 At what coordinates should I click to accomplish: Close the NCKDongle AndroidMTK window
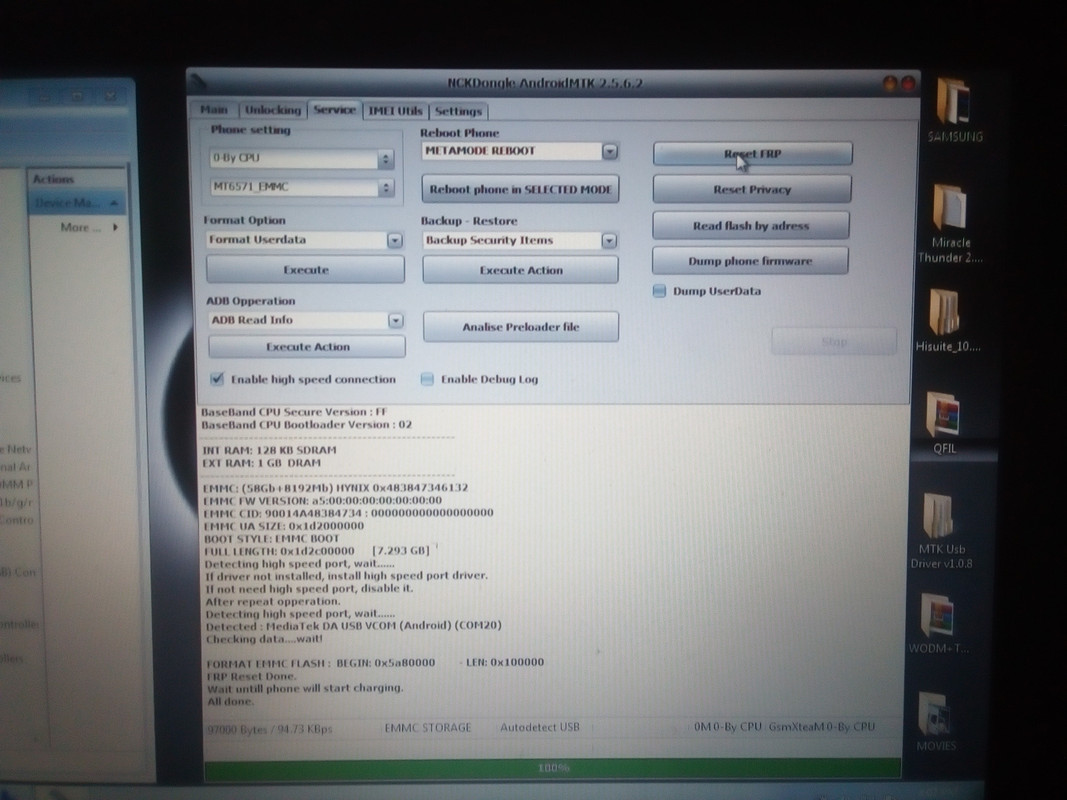[x=908, y=83]
